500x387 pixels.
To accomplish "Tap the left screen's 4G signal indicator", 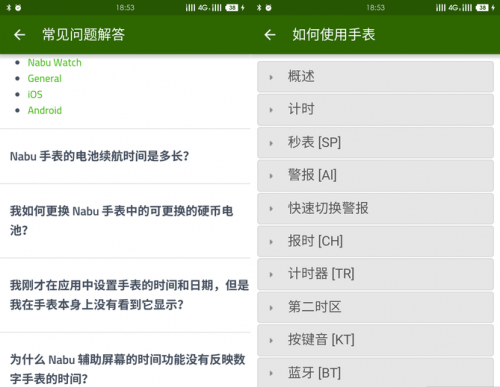I will 204,8.
